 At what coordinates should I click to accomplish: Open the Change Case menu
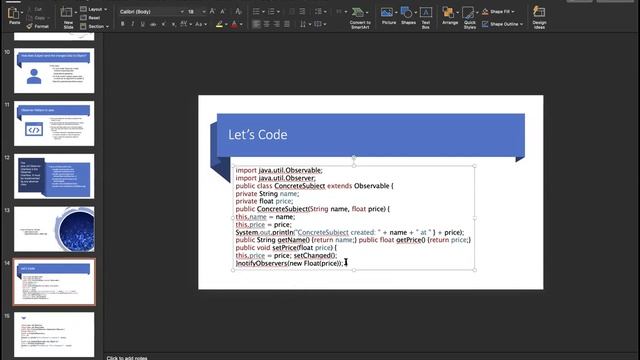tap(200, 24)
